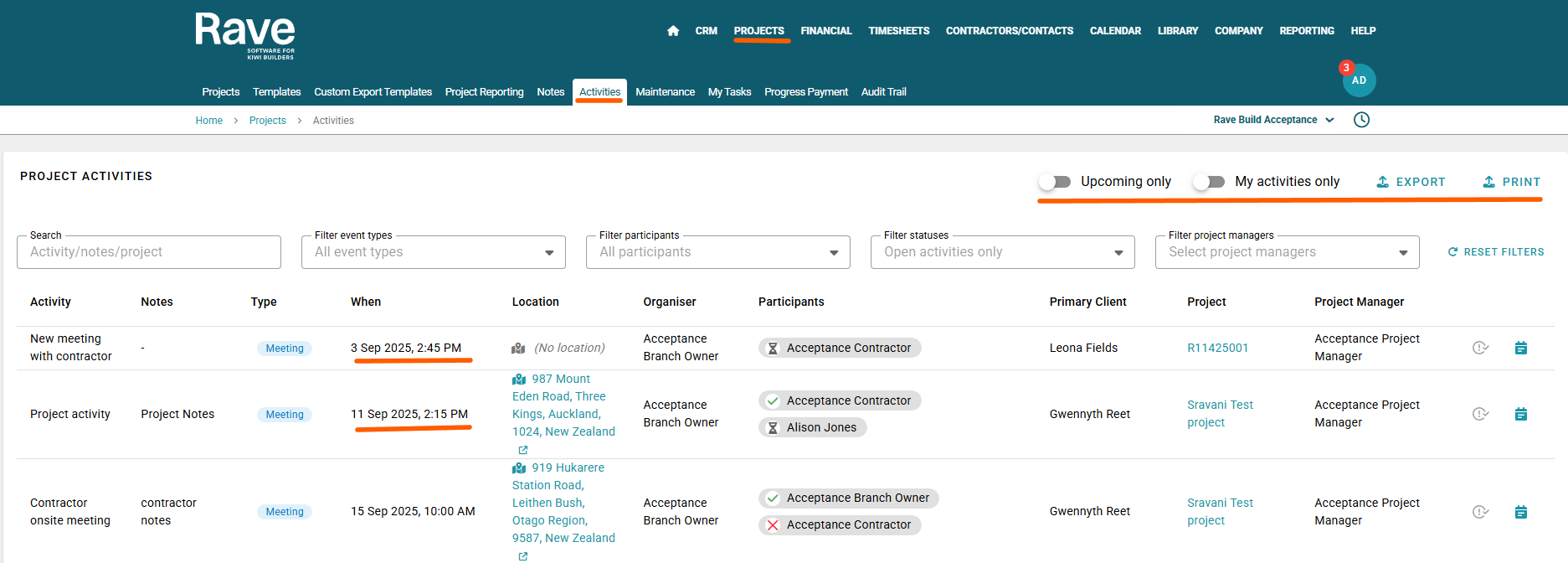Image resolution: width=1568 pixels, height=563 pixels.
Task: Open the Filter participants dropdown
Action: click(717, 252)
